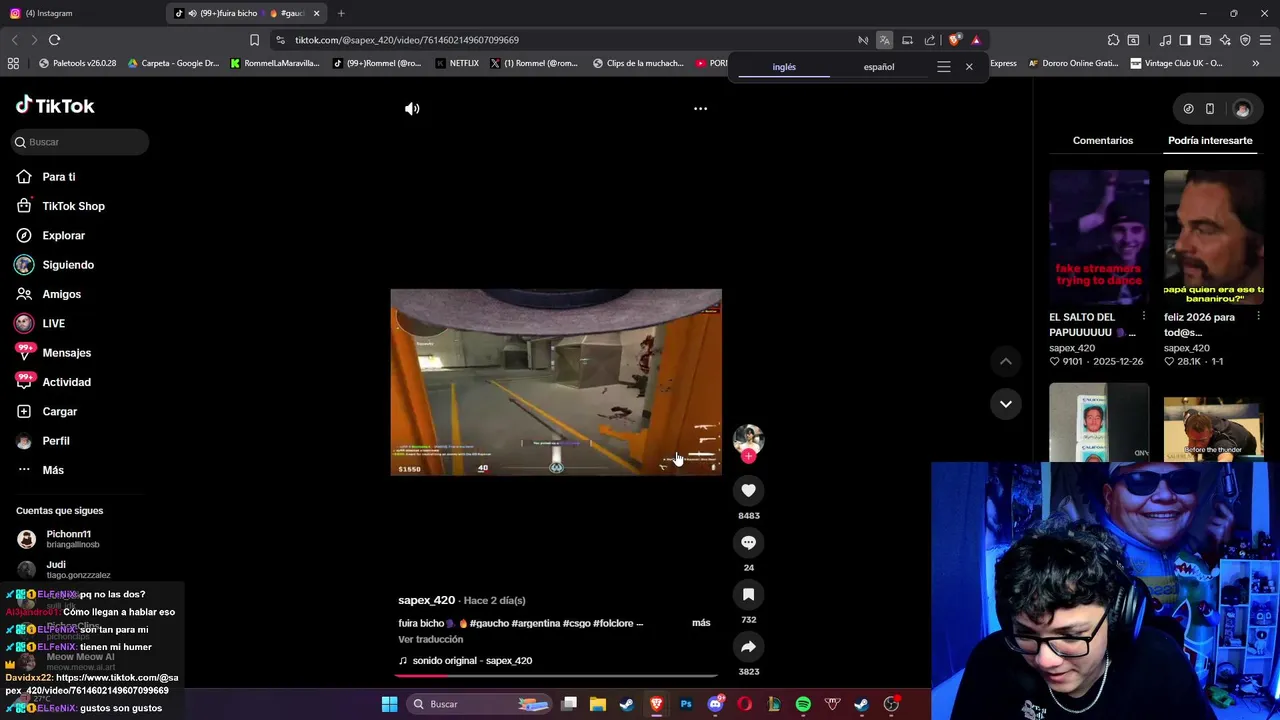This screenshot has width=1280, height=720.
Task: Switch to the Comentarios tab
Action: [1103, 140]
